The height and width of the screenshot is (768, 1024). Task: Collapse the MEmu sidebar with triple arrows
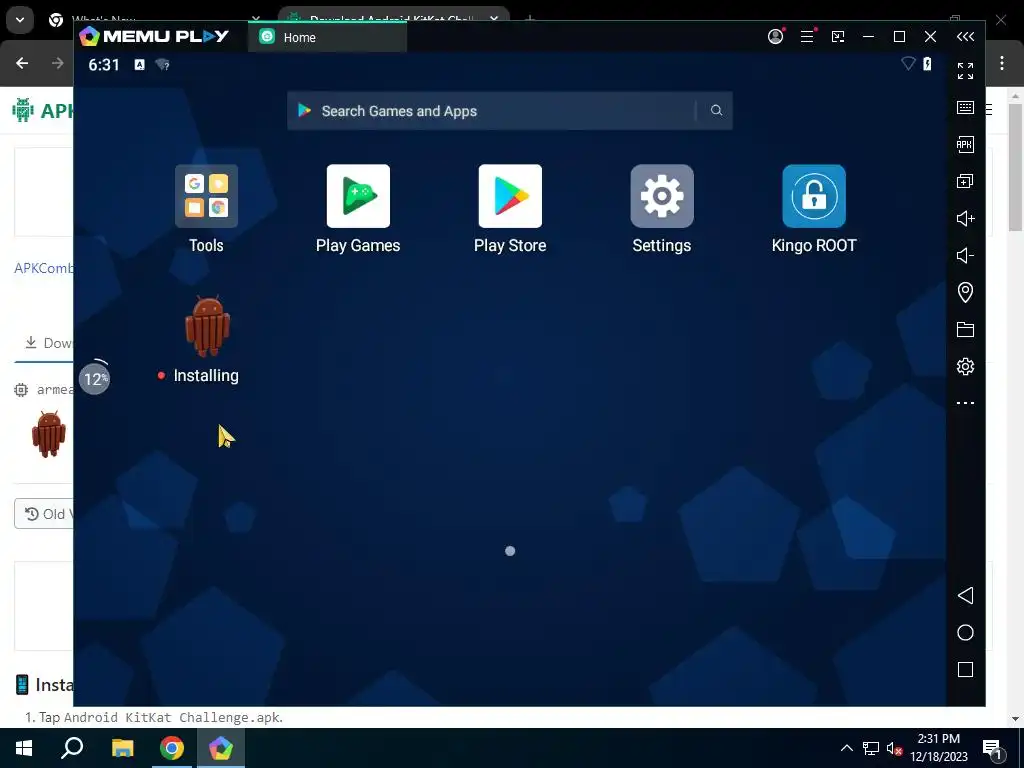pos(965,37)
